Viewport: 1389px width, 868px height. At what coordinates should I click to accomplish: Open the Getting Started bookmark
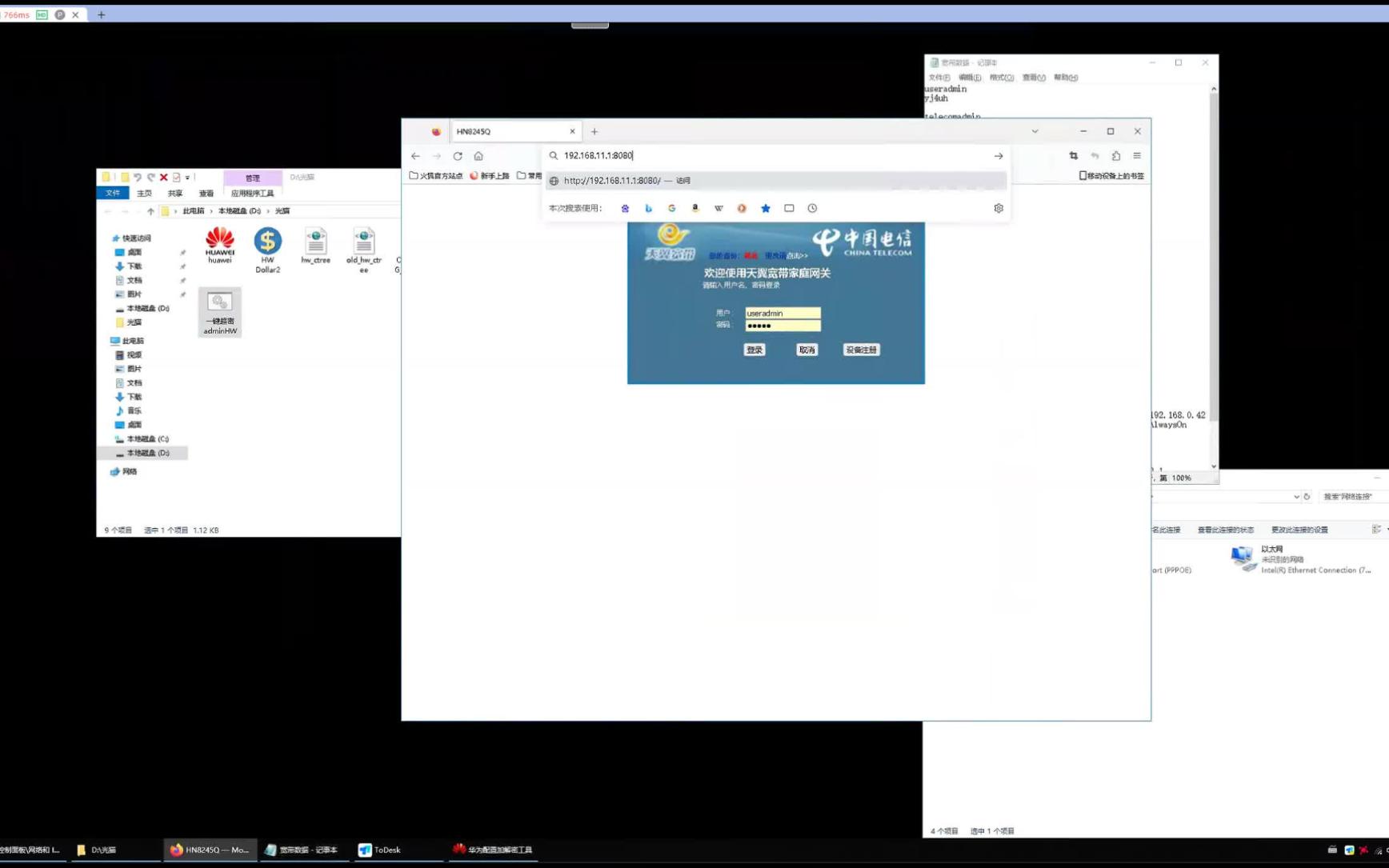point(490,176)
